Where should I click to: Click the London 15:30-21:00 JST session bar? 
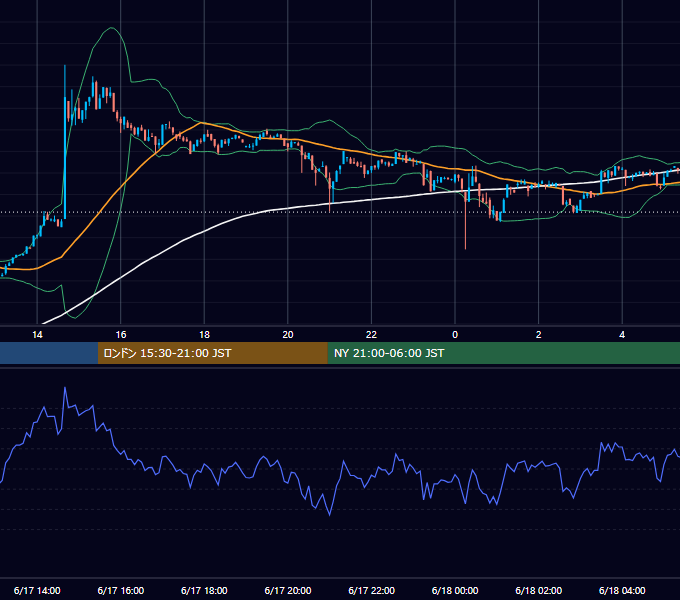click(212, 353)
